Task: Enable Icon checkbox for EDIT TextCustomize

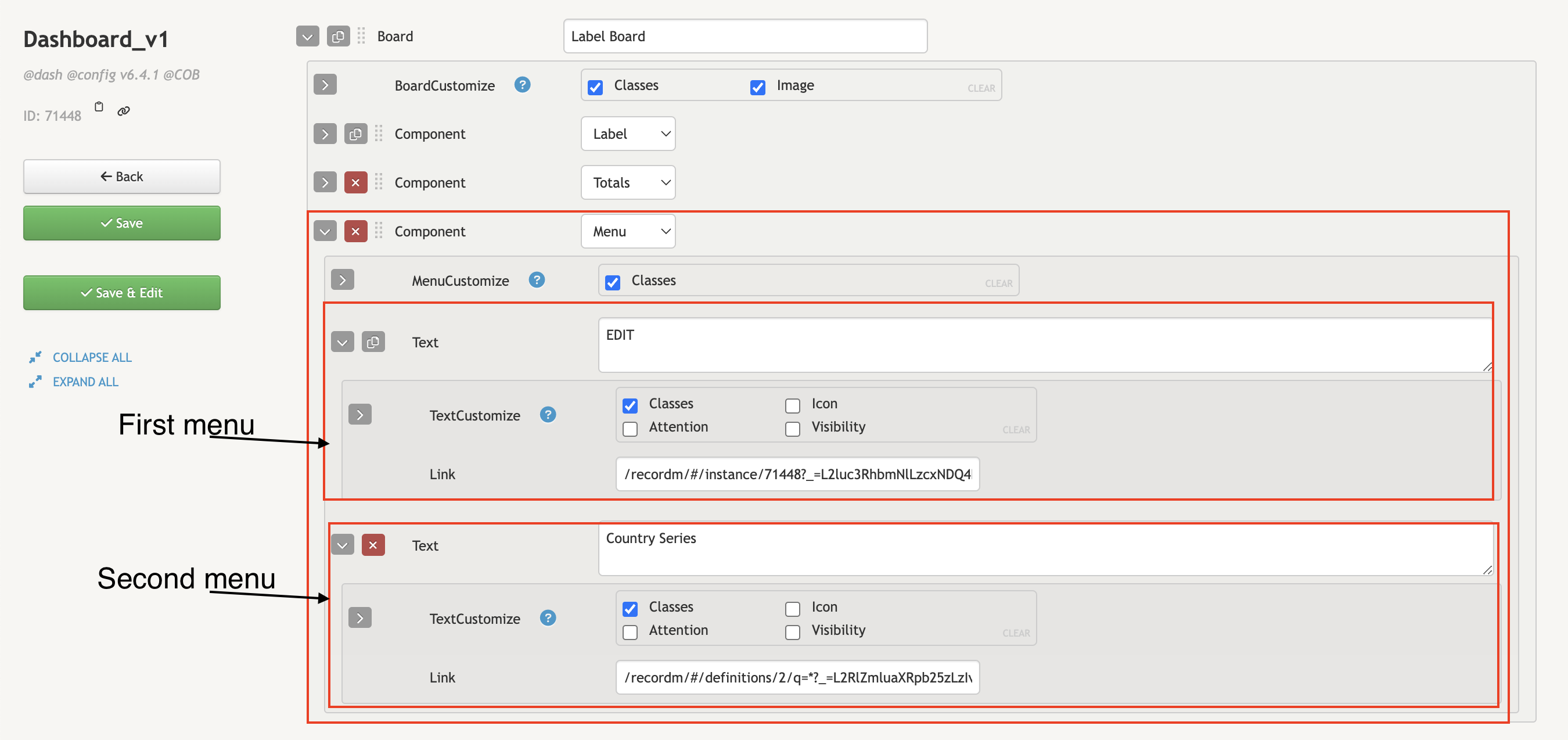Action: pyautogui.click(x=792, y=405)
